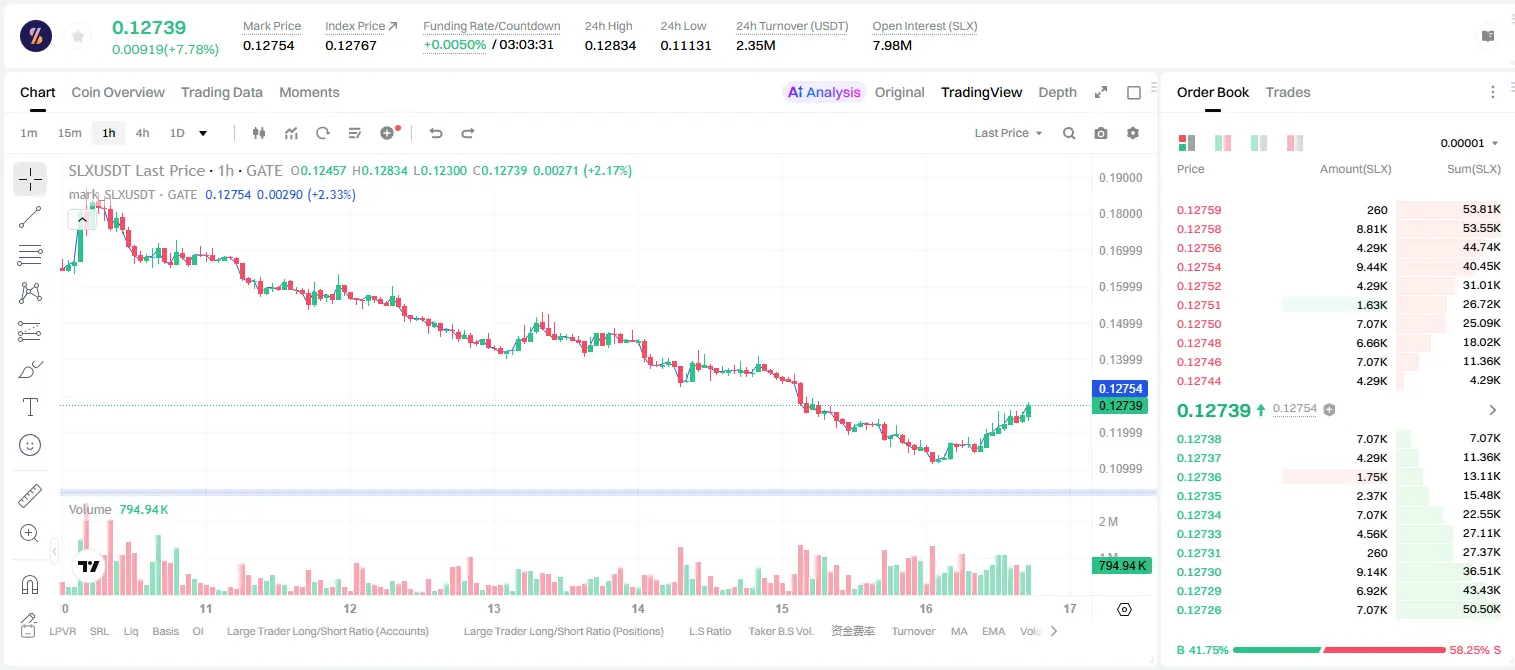Open chart settings gear icon

[x=1133, y=133]
